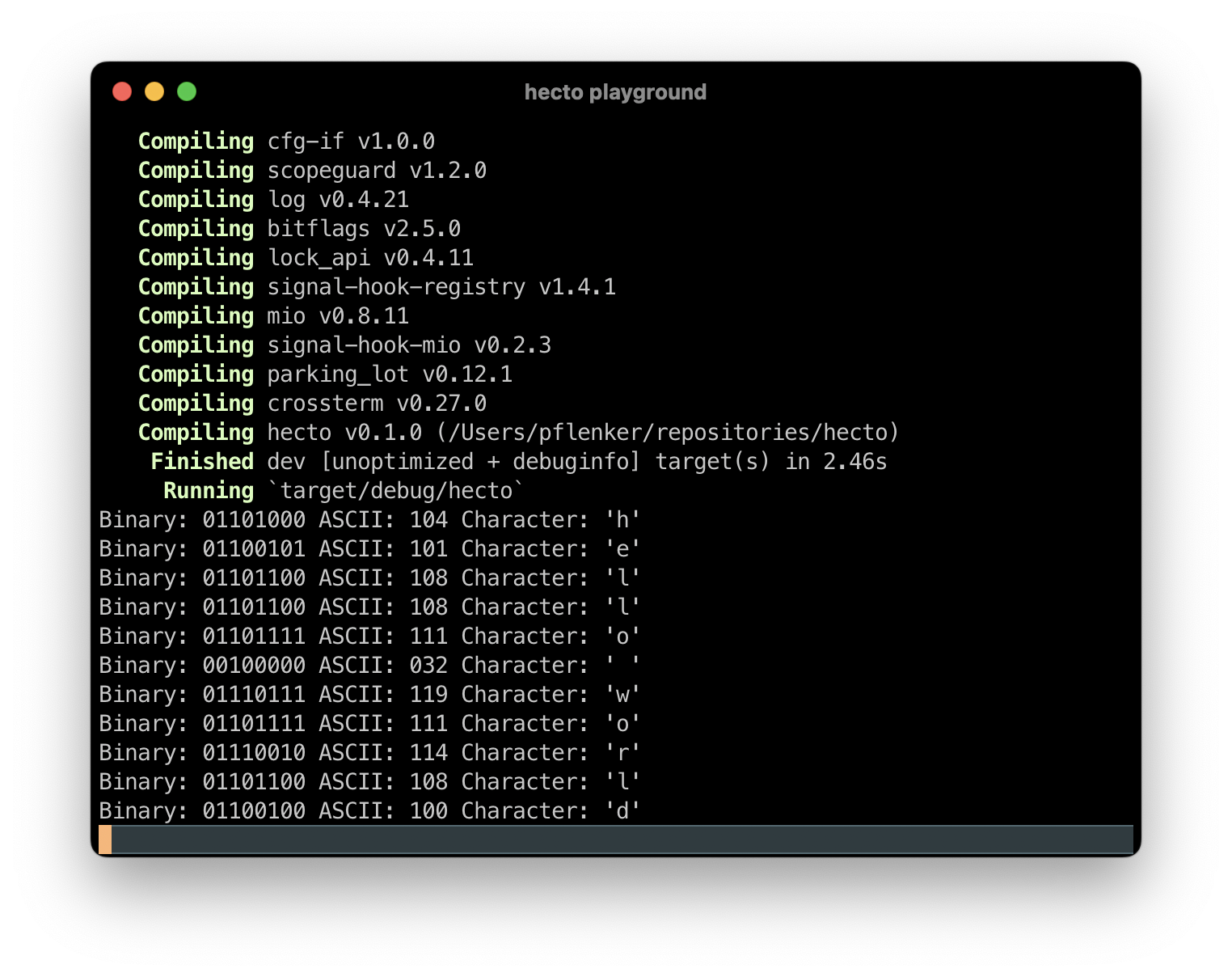Select the binary output line for character 'w'
This screenshot has height=977, width=1232.
point(369,694)
